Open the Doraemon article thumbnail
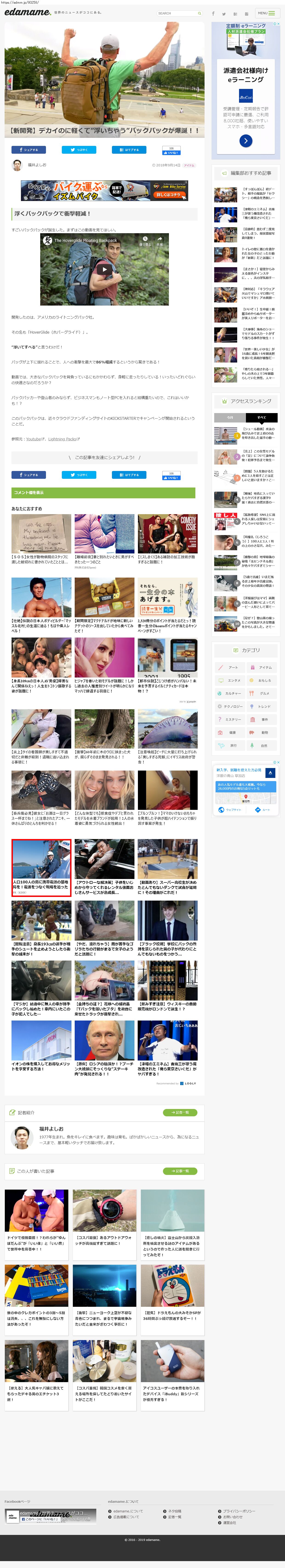This screenshot has height=1568, width=285. coord(173,1286)
